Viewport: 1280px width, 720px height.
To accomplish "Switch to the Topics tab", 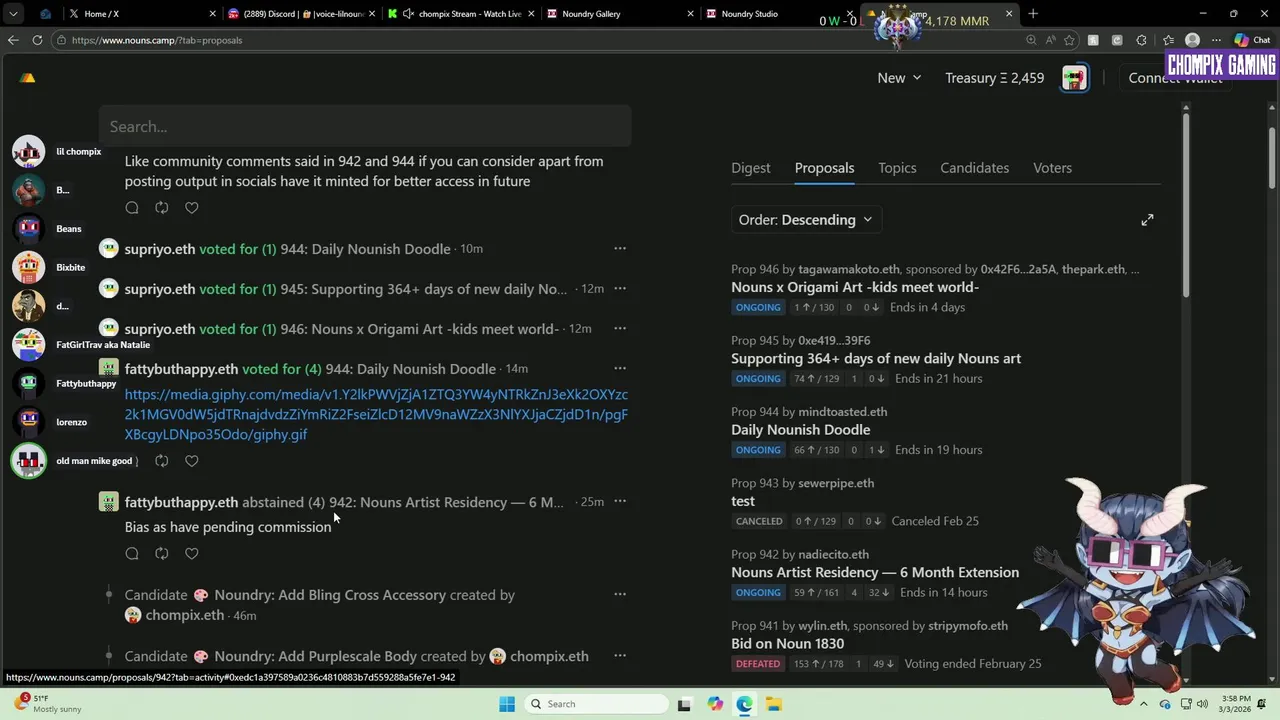I will pos(897,168).
